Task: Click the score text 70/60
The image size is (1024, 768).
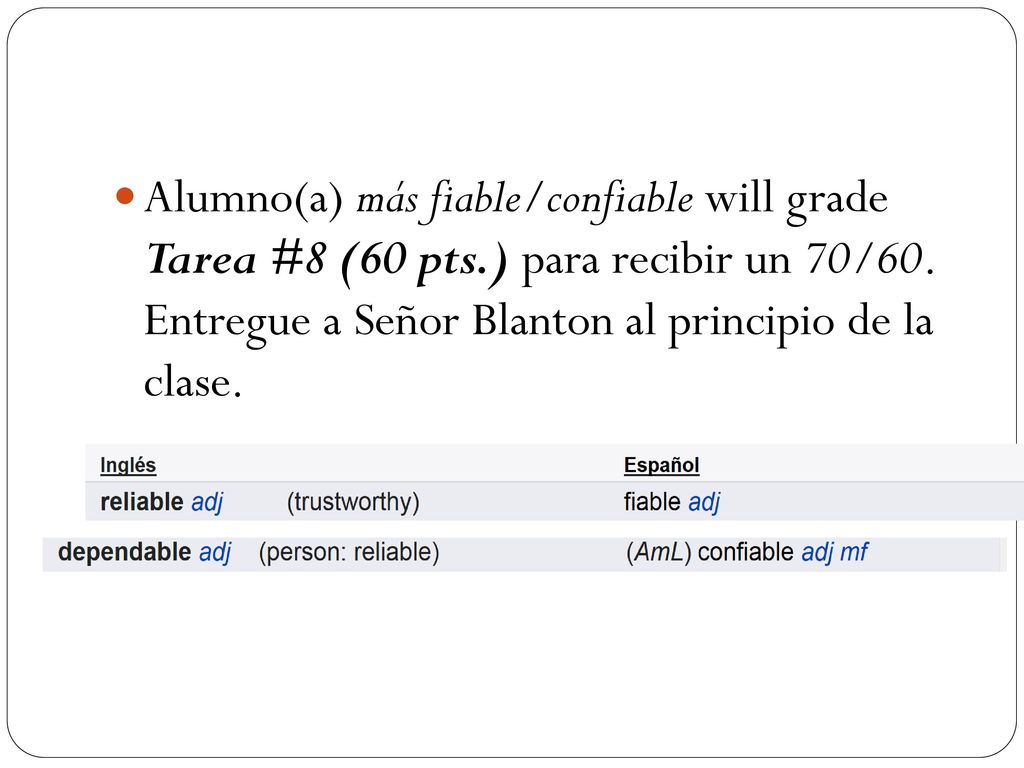Action: [865, 259]
